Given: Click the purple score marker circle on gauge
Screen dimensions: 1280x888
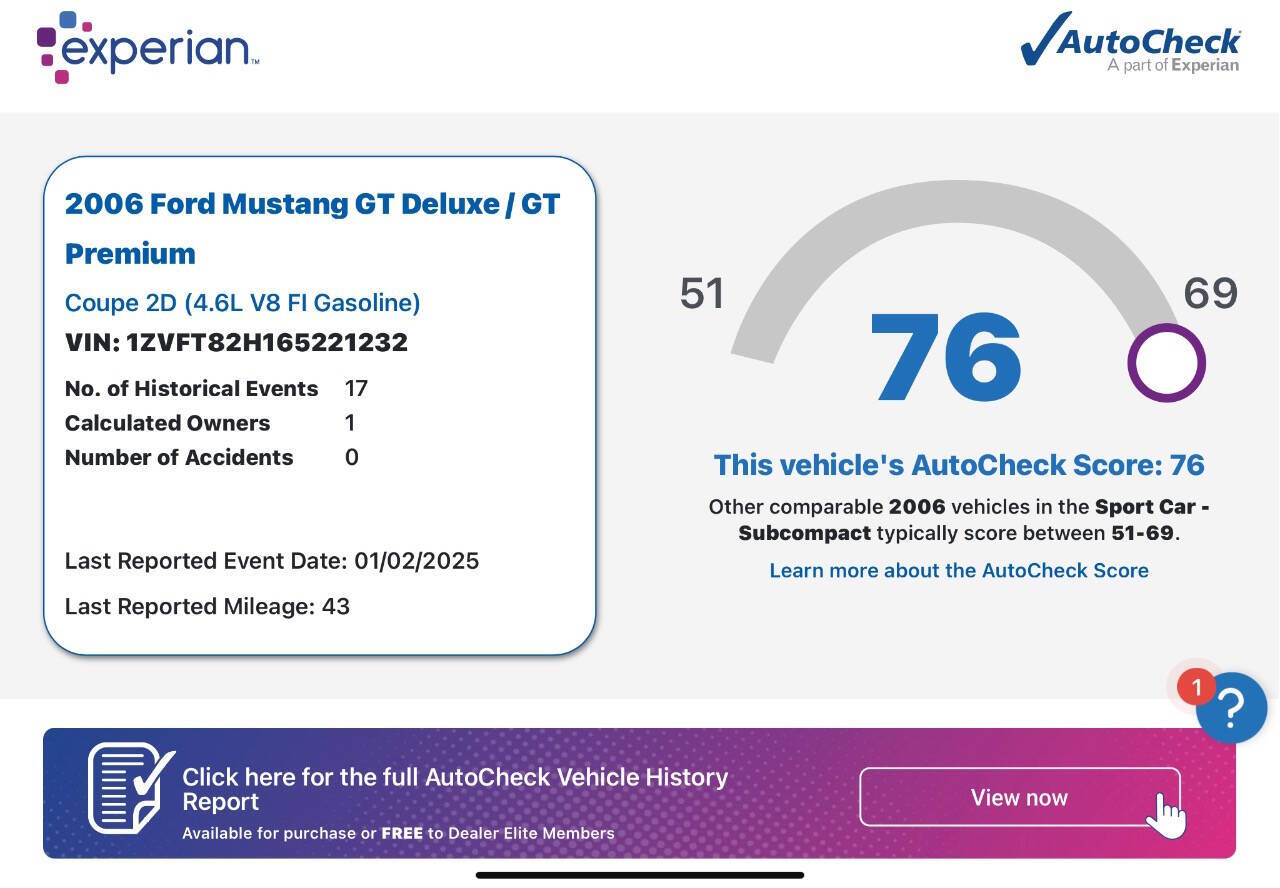Looking at the screenshot, I should point(1166,363).
